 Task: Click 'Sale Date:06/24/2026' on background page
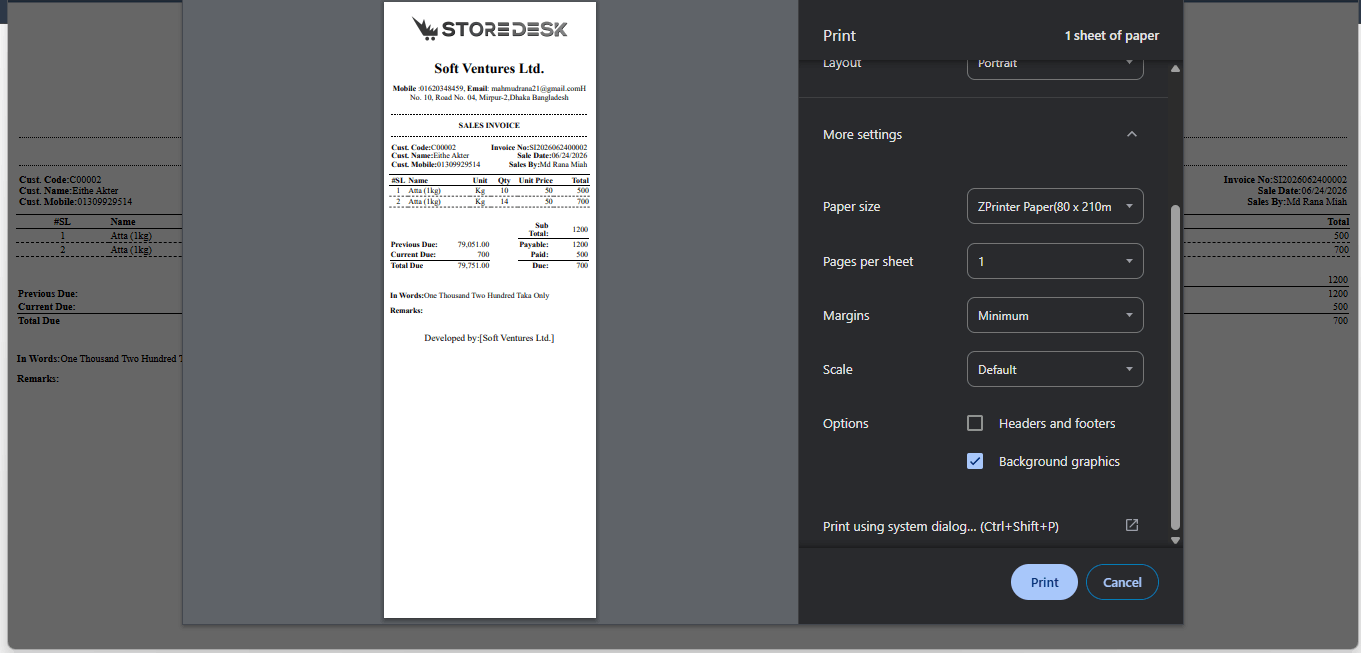[x=1302, y=191]
